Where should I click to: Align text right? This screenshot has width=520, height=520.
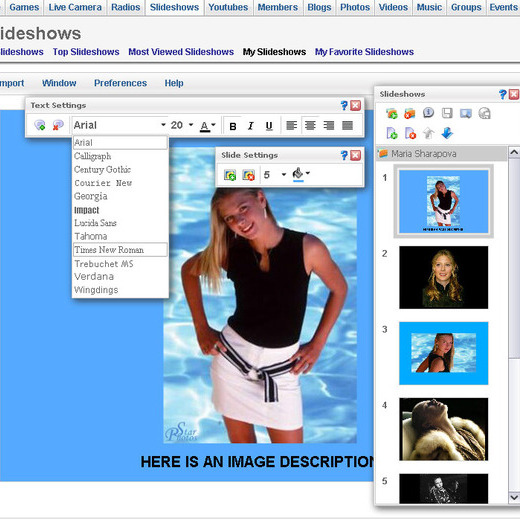tap(329, 126)
